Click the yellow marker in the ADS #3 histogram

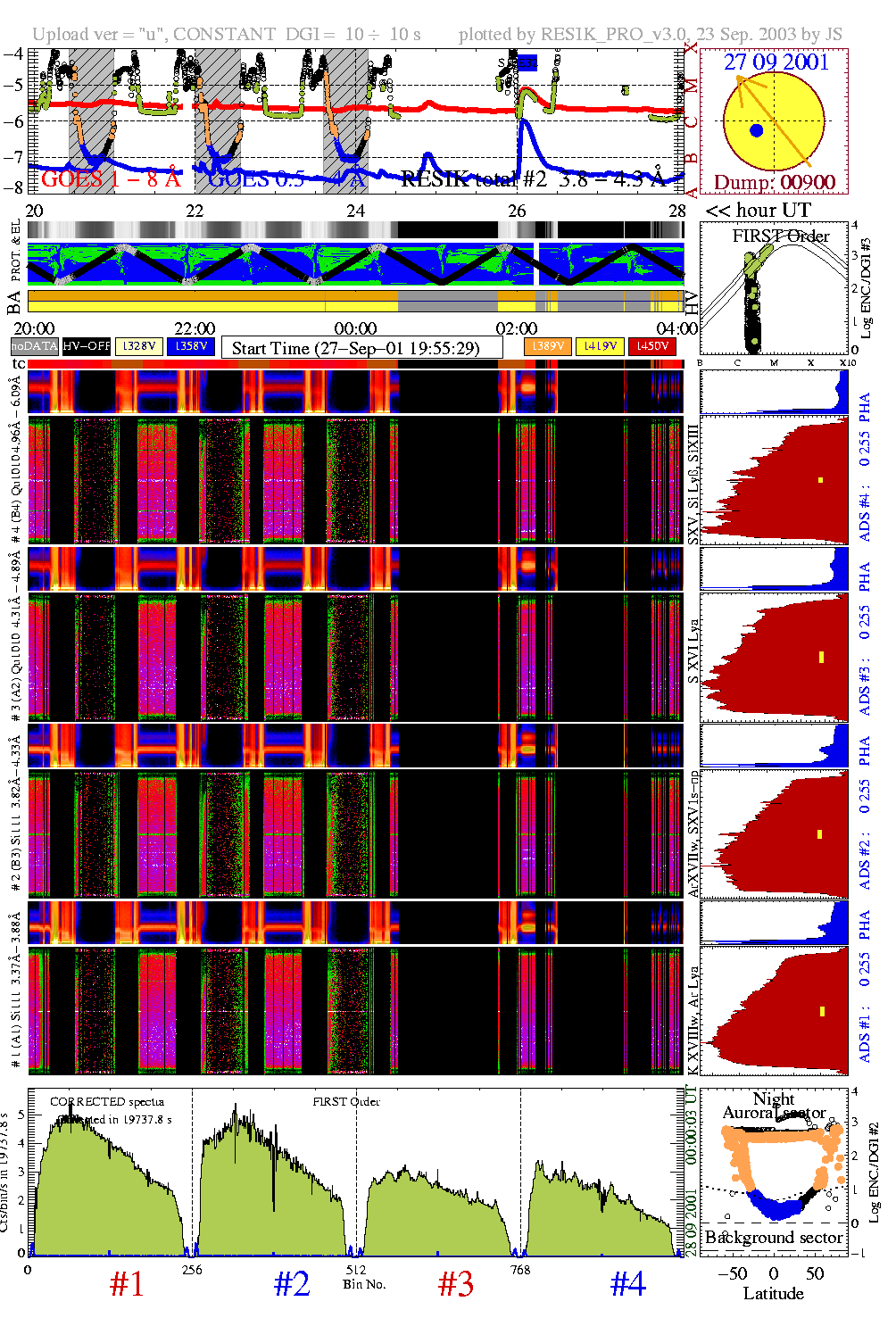(820, 657)
